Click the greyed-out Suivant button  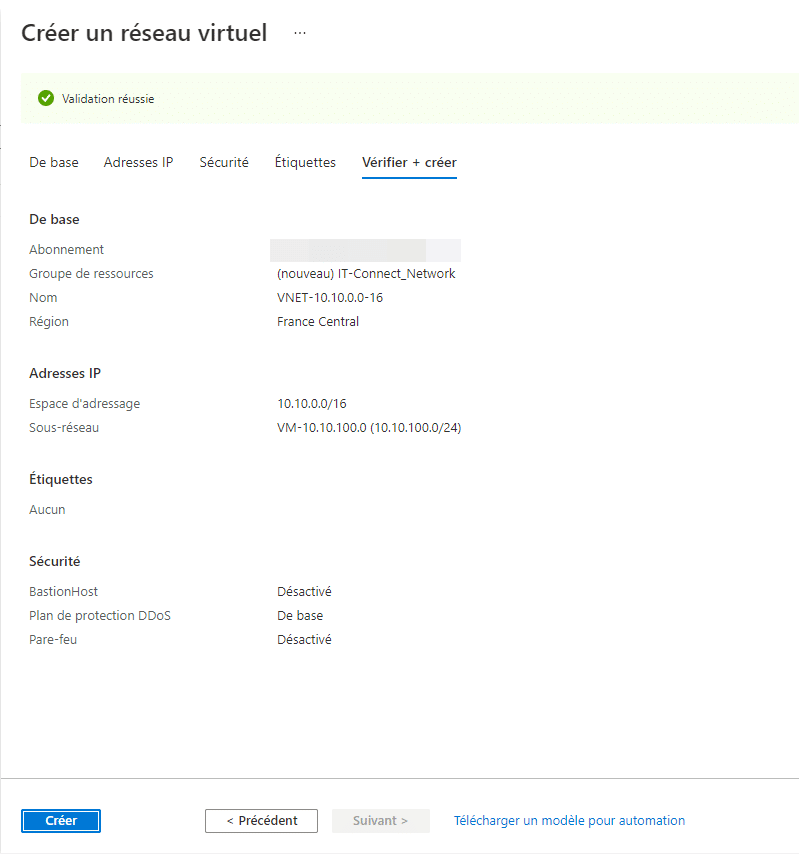tap(380, 821)
